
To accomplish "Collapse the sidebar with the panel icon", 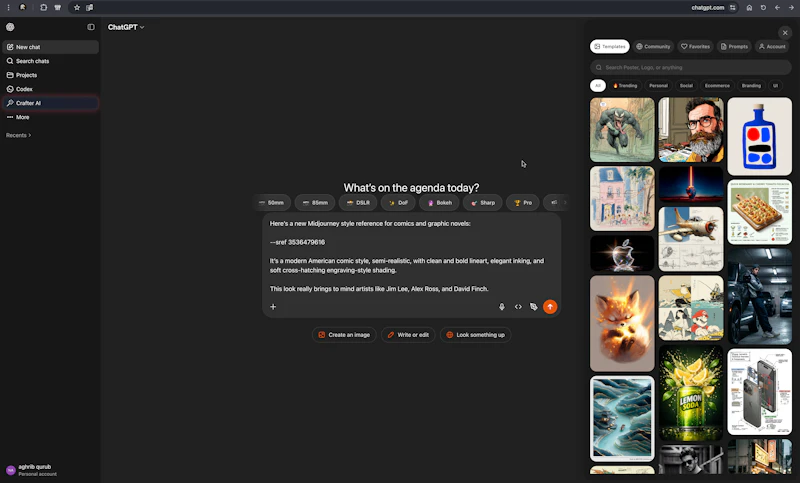I will [x=91, y=27].
